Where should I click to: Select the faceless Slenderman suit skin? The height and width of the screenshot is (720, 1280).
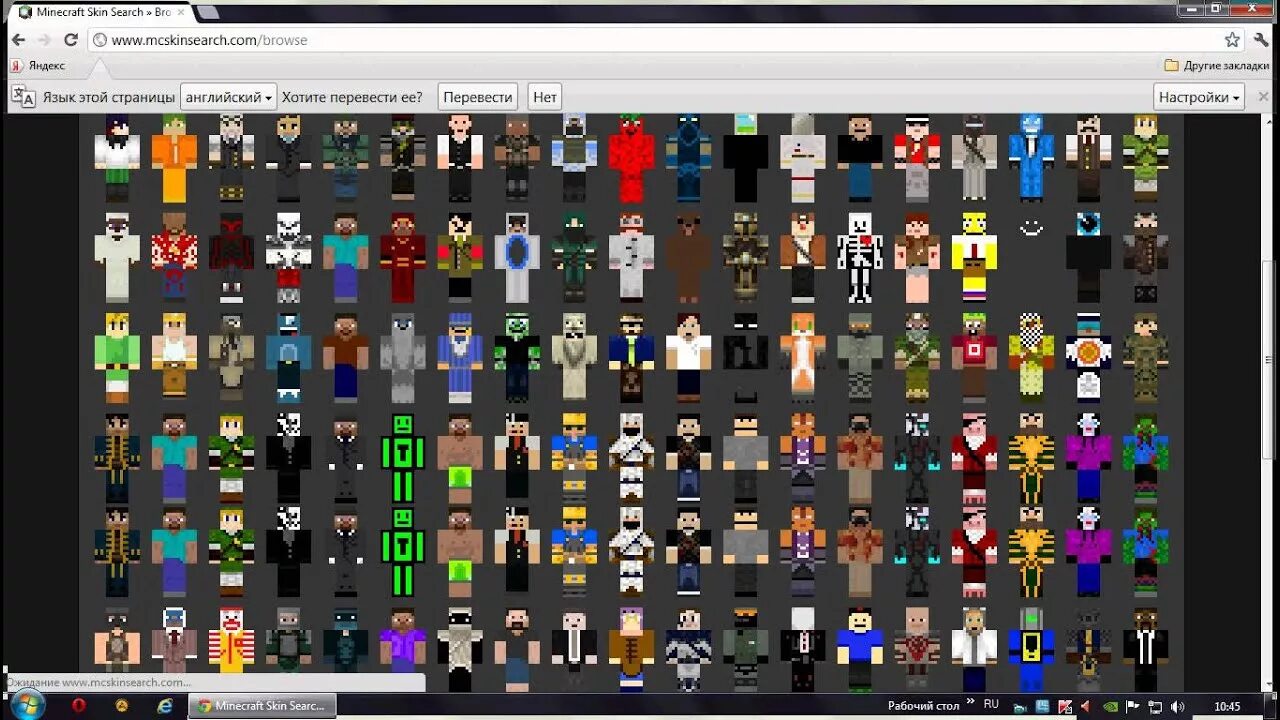[803, 647]
